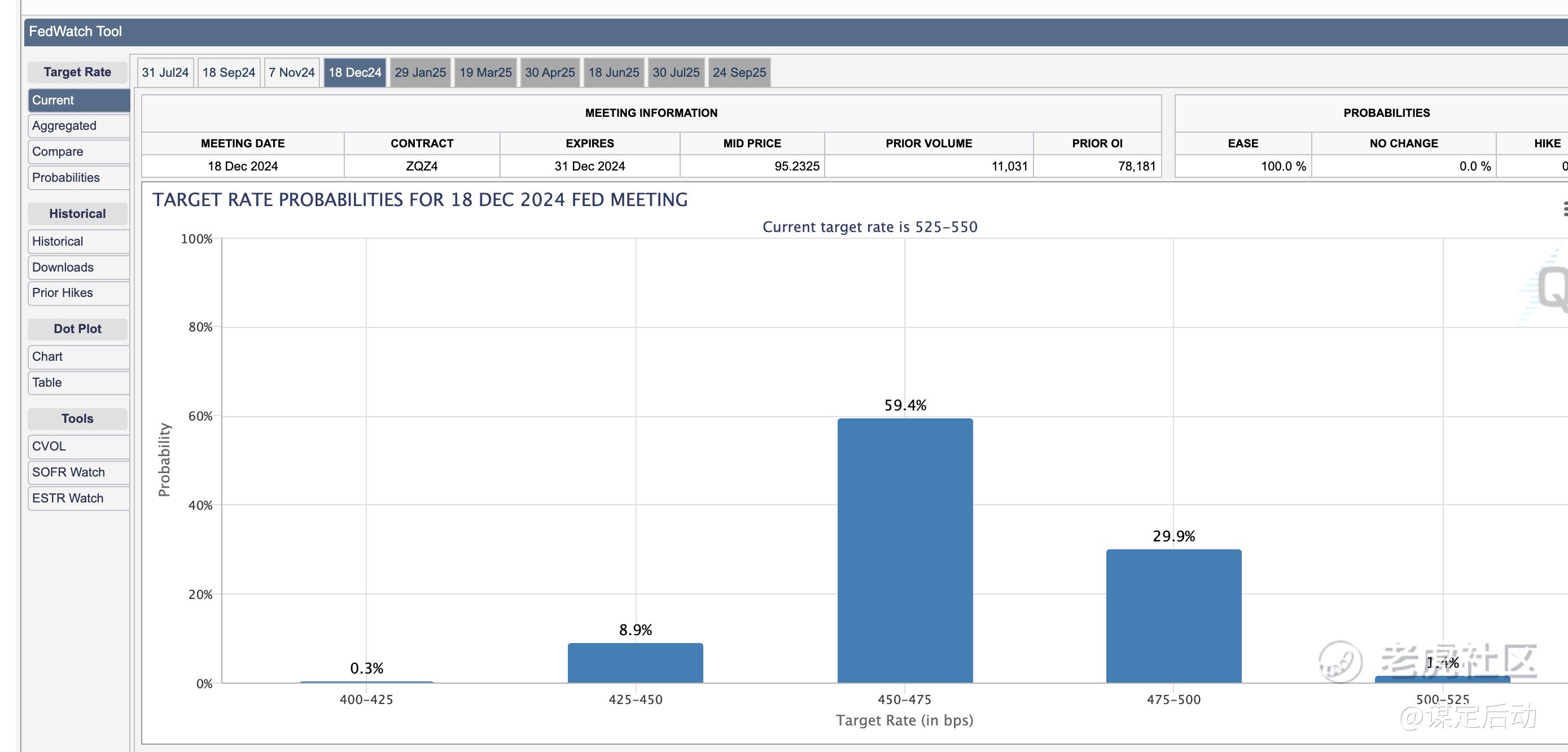Screen dimensions: 1568x752
Task: Click the MID PRICE column header
Action: pyautogui.click(x=752, y=144)
